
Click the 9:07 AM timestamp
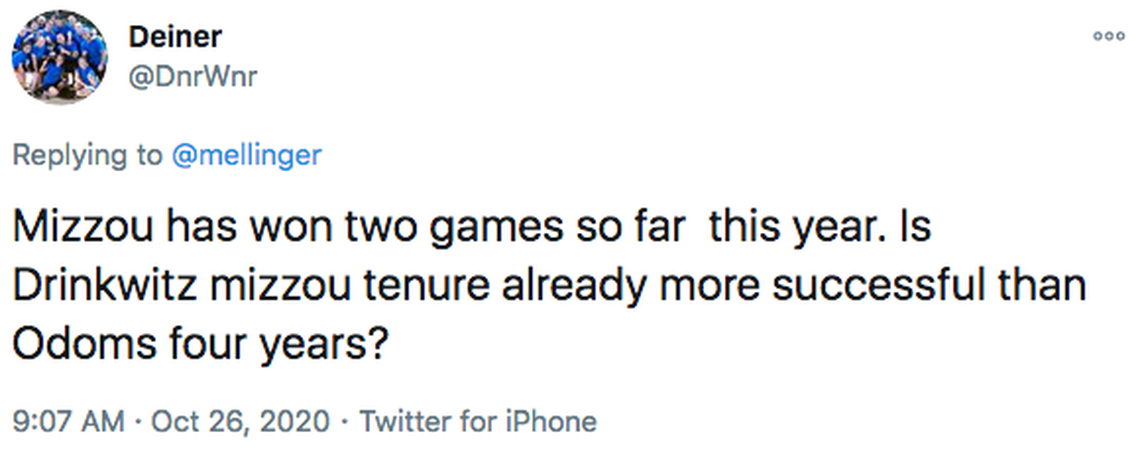coord(69,421)
